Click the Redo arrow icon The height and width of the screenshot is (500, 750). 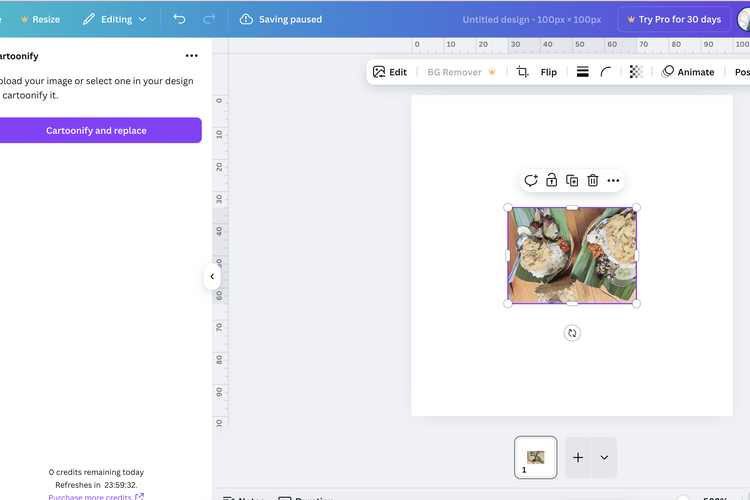point(209,19)
